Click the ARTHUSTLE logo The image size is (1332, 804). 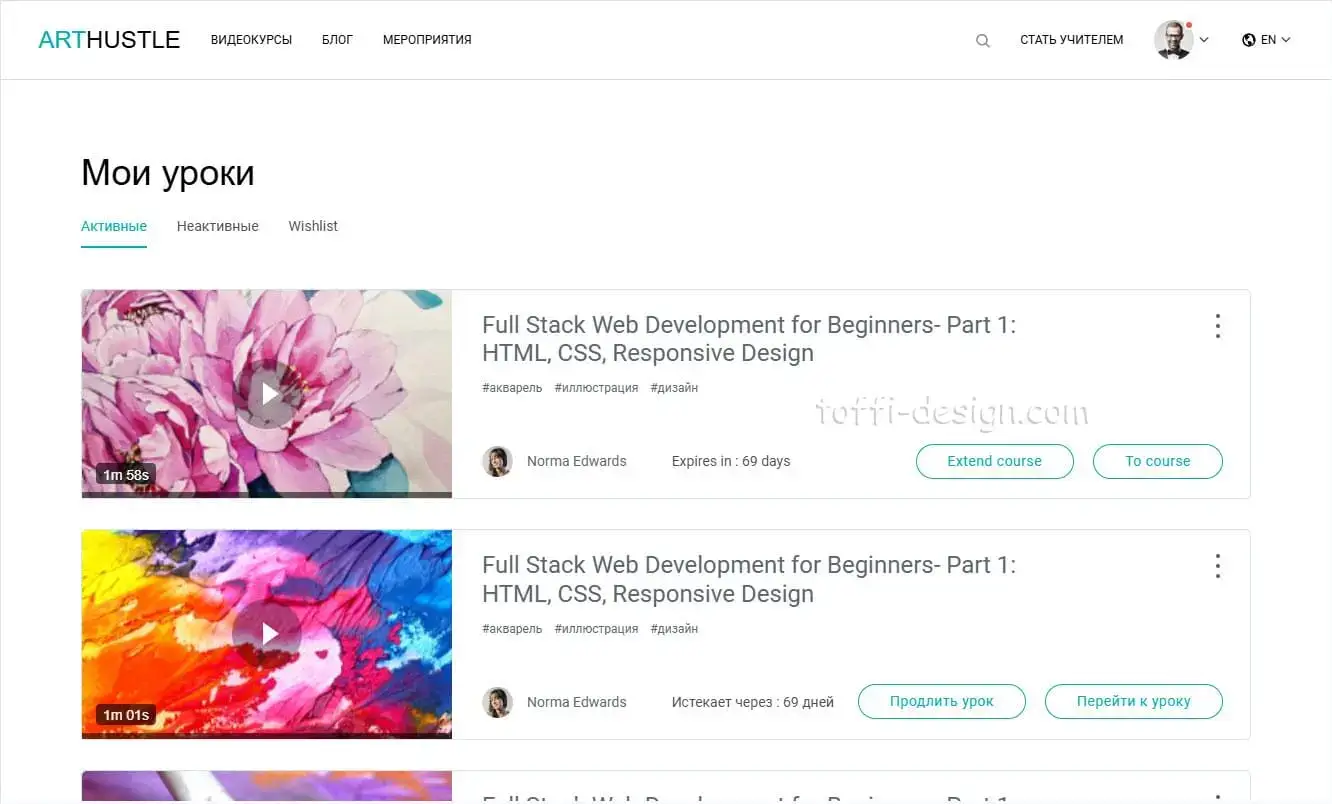108,39
